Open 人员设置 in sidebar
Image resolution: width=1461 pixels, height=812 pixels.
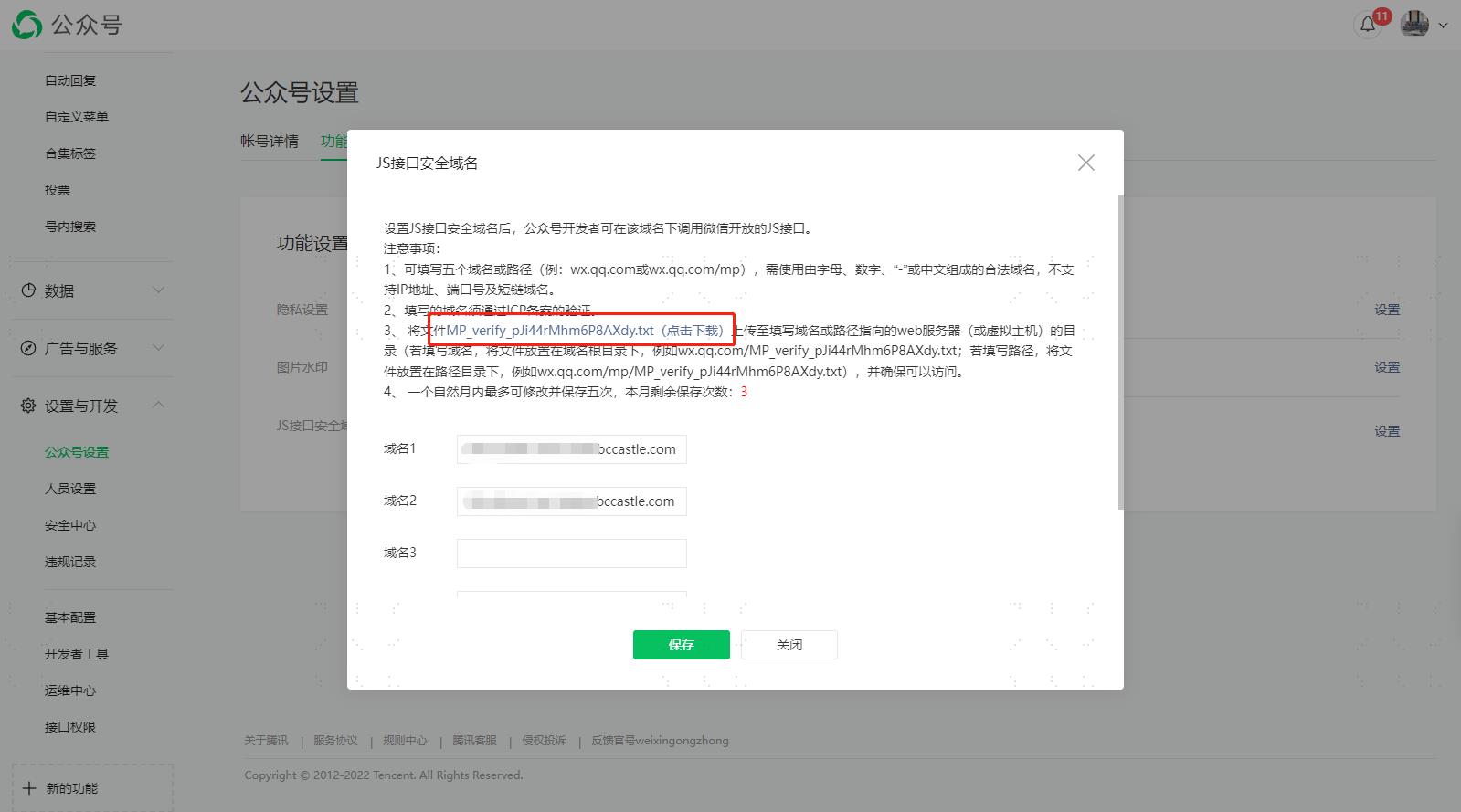[x=70, y=489]
